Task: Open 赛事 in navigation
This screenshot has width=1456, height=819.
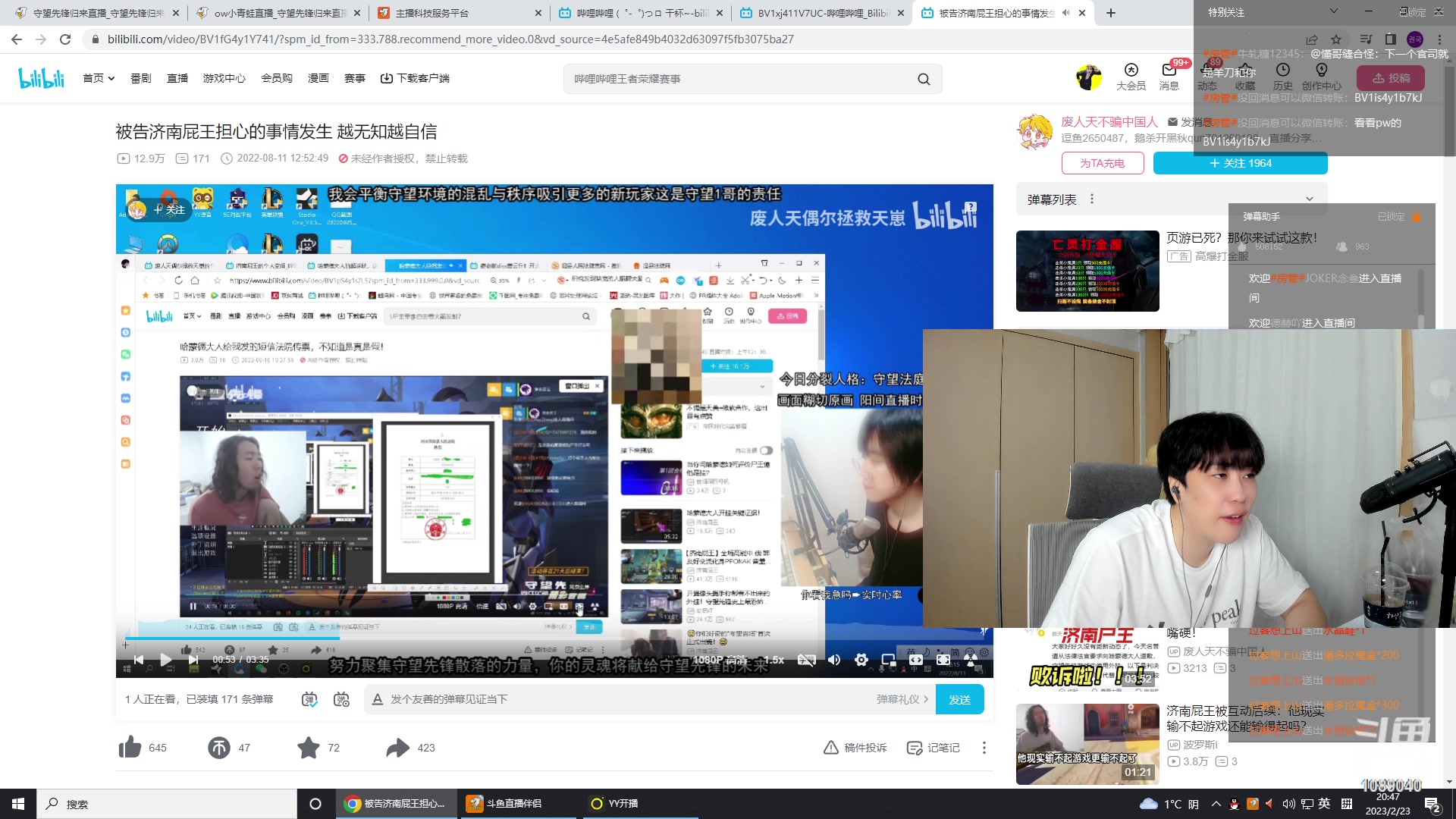Action: pos(355,78)
